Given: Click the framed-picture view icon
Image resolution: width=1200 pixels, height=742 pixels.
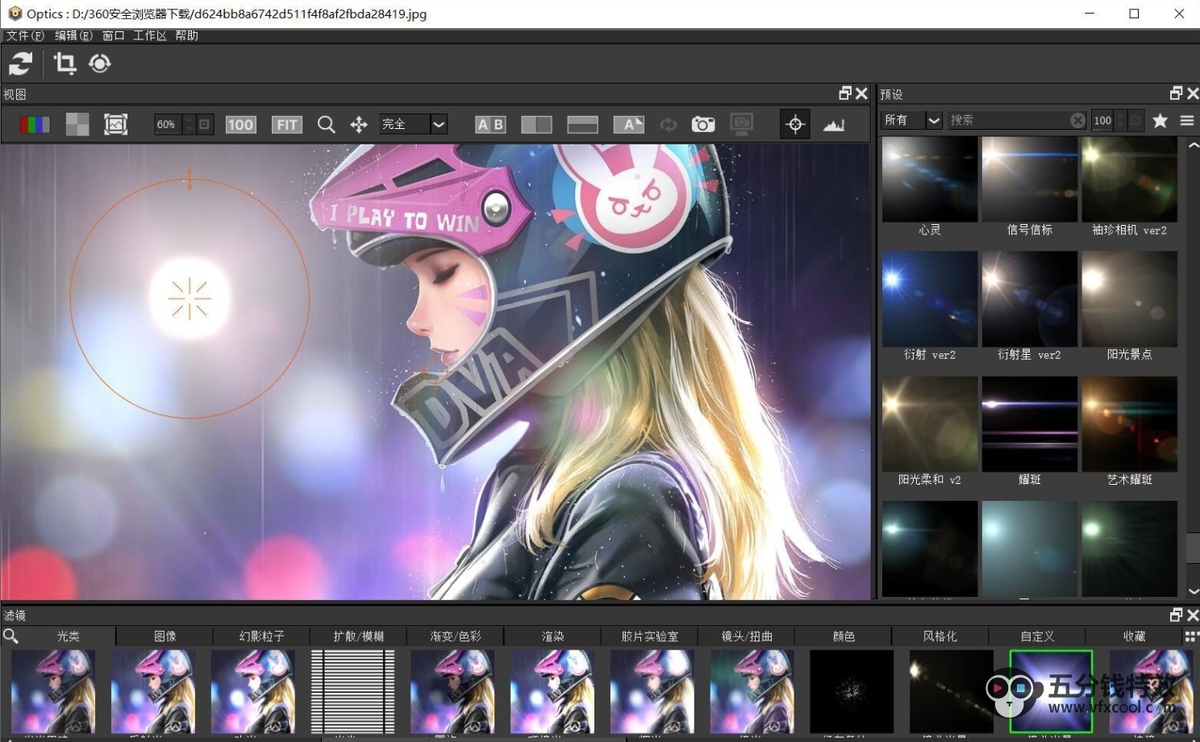Looking at the screenshot, I should pyautogui.click(x=116, y=125).
